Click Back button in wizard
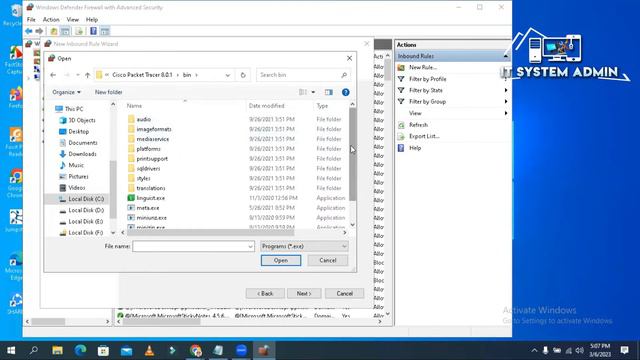This screenshot has height=360, width=640. pyautogui.click(x=265, y=293)
